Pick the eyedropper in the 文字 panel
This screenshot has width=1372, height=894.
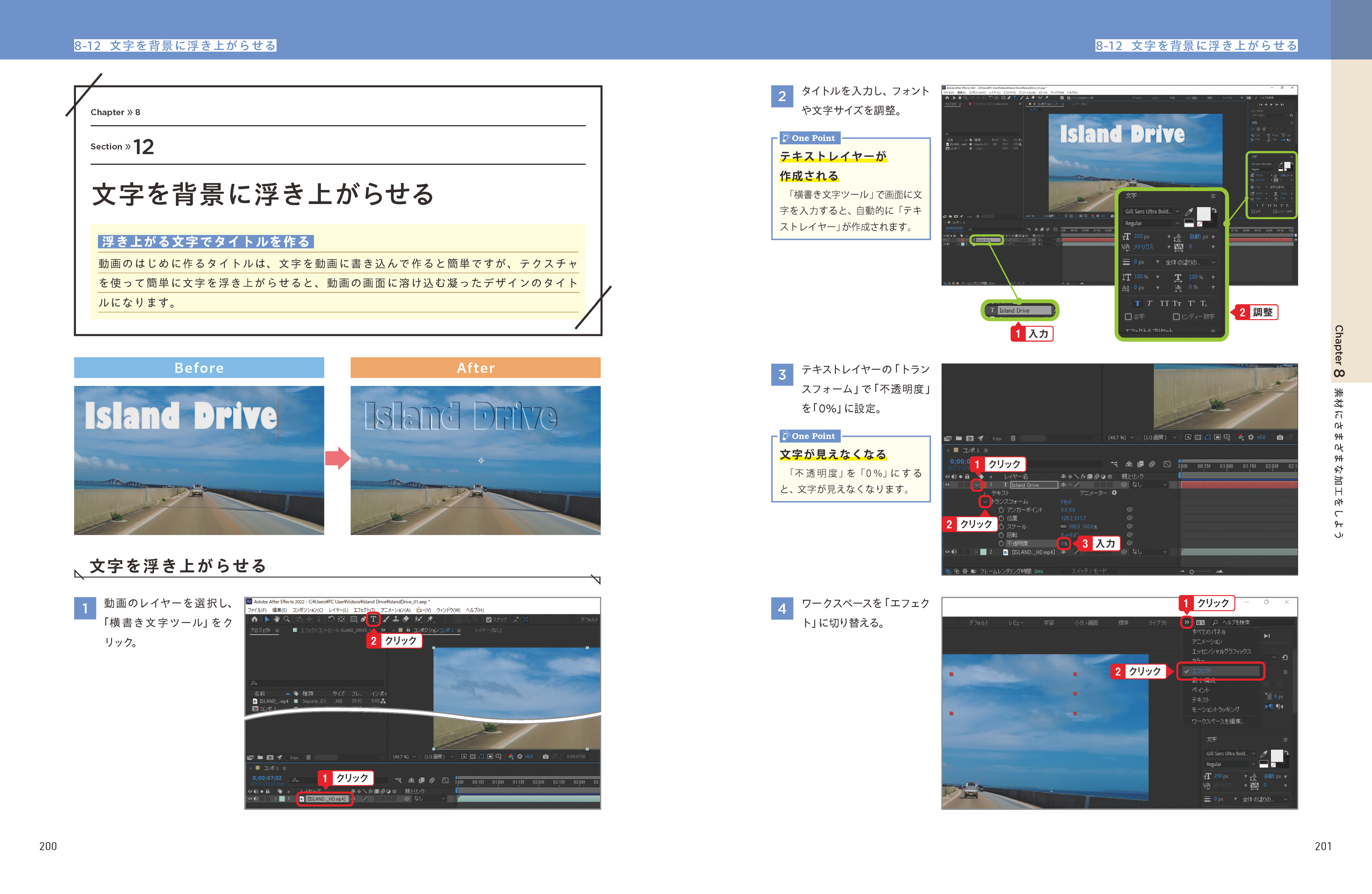point(1190,211)
